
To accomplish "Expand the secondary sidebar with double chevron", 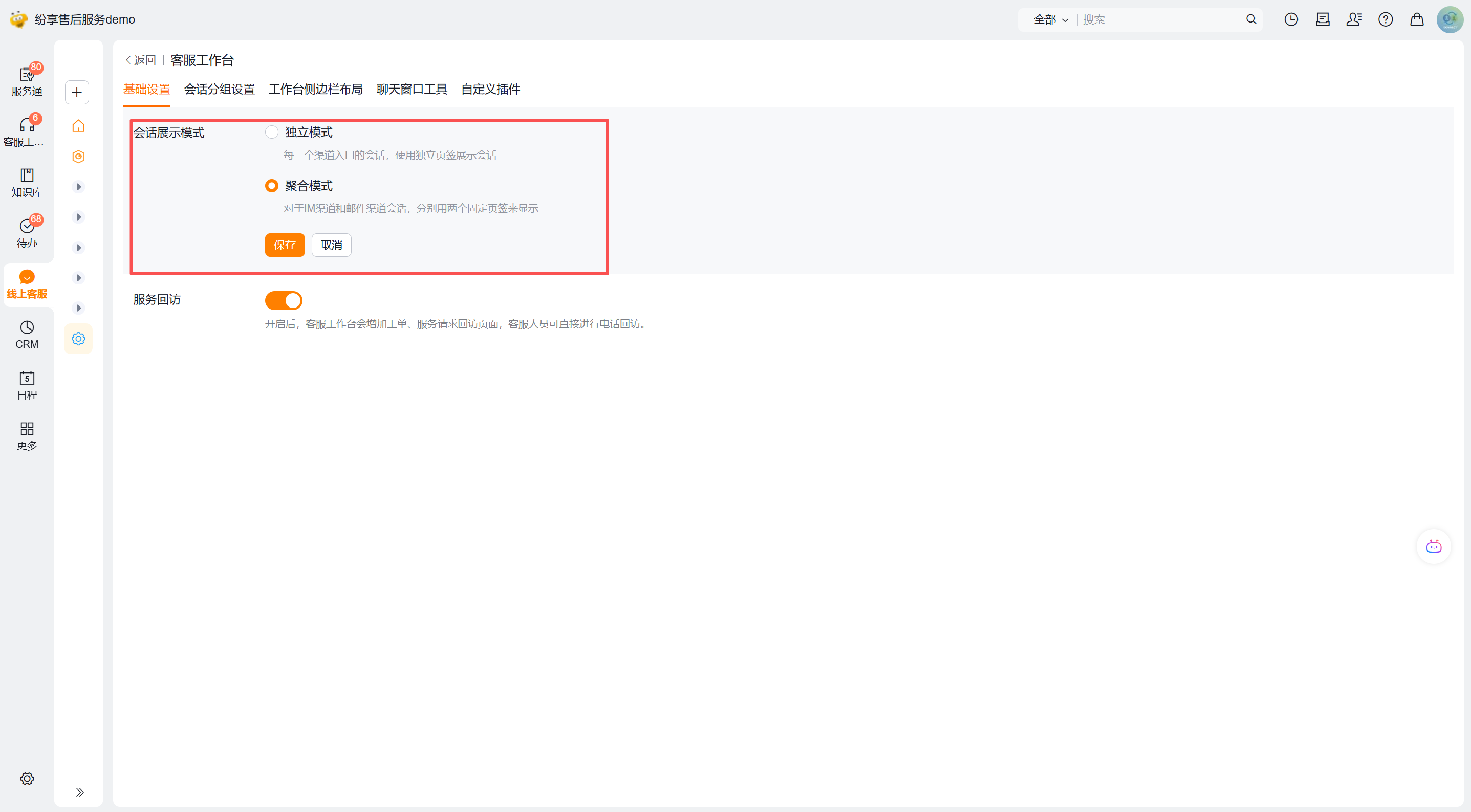I will tap(80, 792).
